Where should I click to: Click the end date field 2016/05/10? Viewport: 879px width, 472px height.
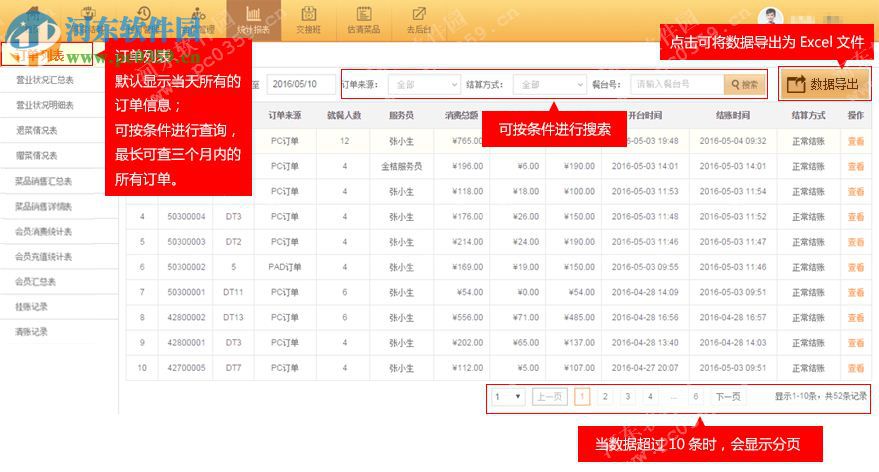(300, 84)
